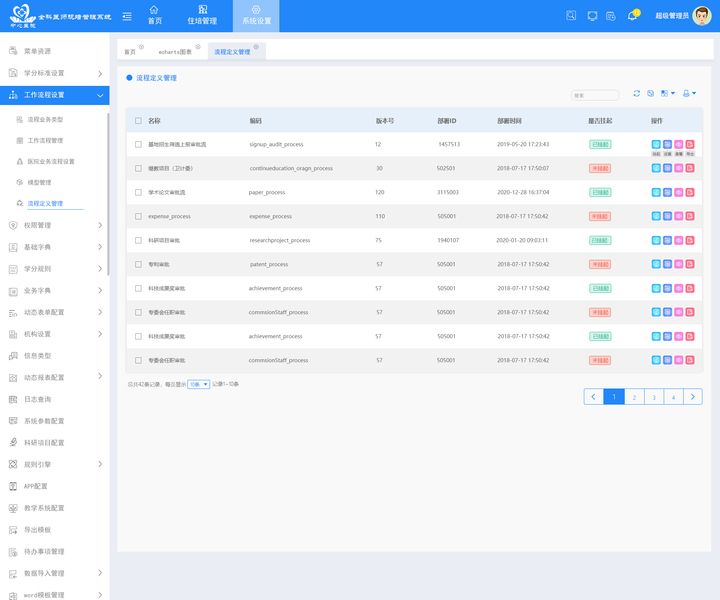Click the 部署时间 column header
The image size is (720, 600).
(509, 121)
